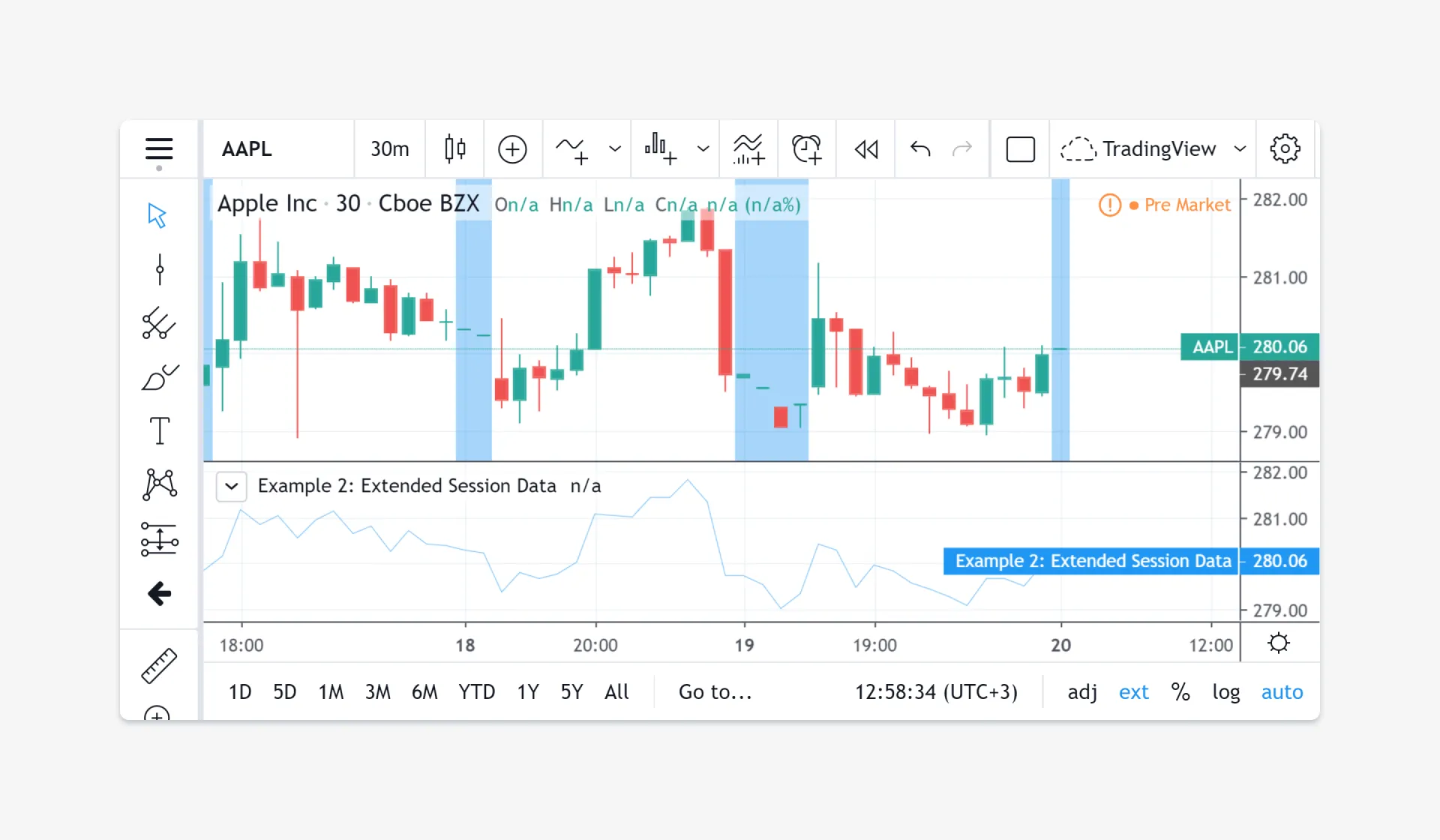Click the 'Go to...' button
The image size is (1440, 840).
[x=715, y=691]
